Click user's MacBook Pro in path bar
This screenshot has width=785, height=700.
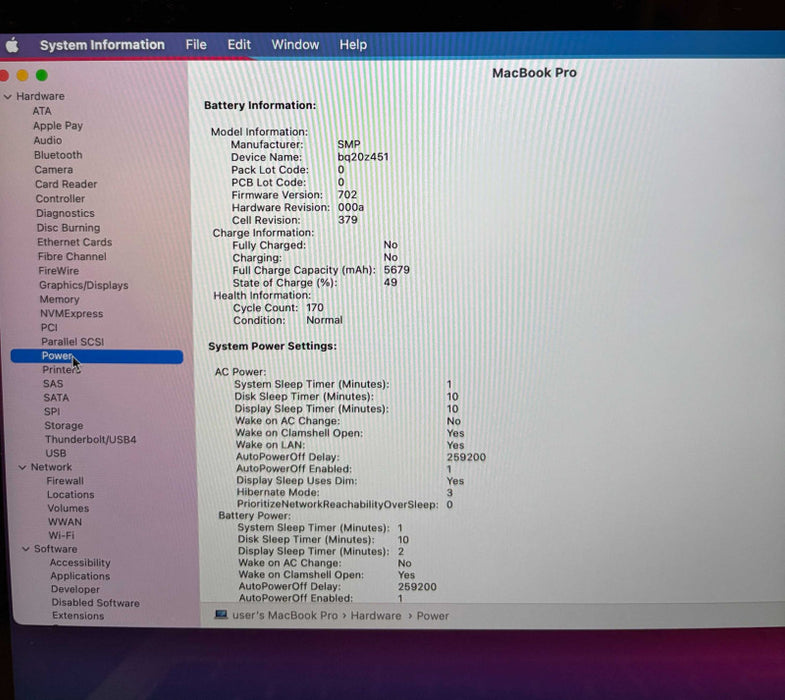click(285, 615)
